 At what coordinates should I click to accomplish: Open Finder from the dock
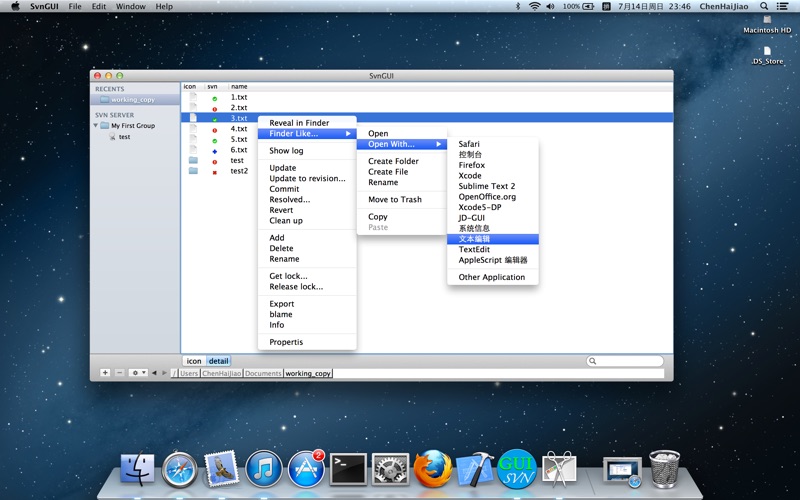[x=137, y=468]
